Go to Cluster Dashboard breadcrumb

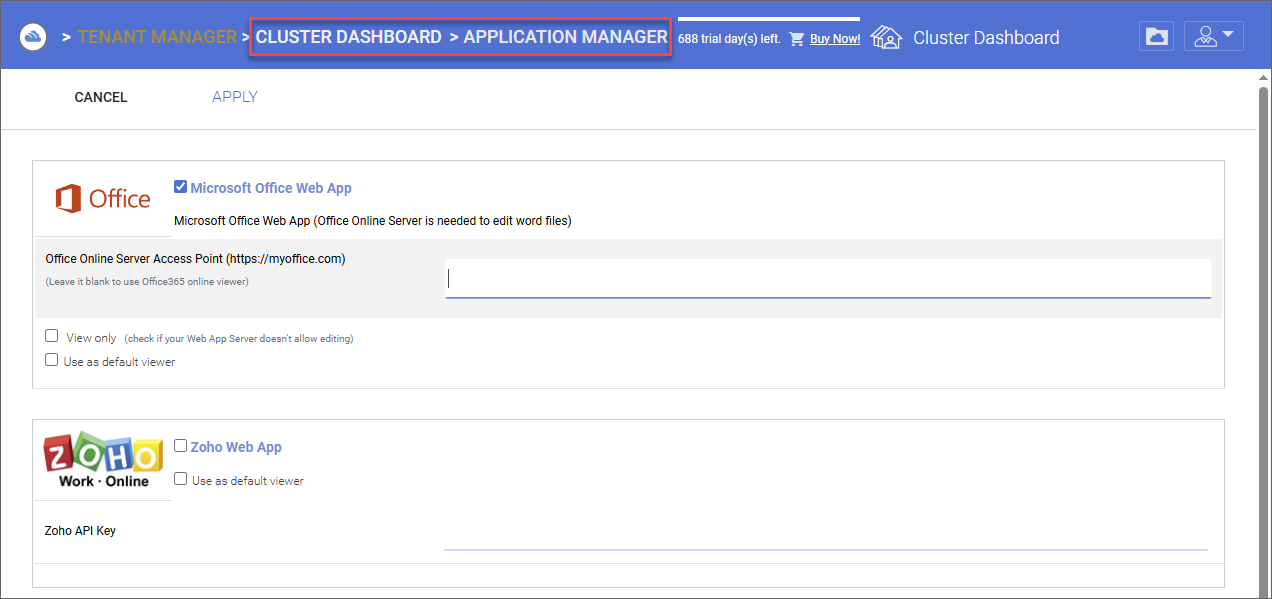[348, 37]
